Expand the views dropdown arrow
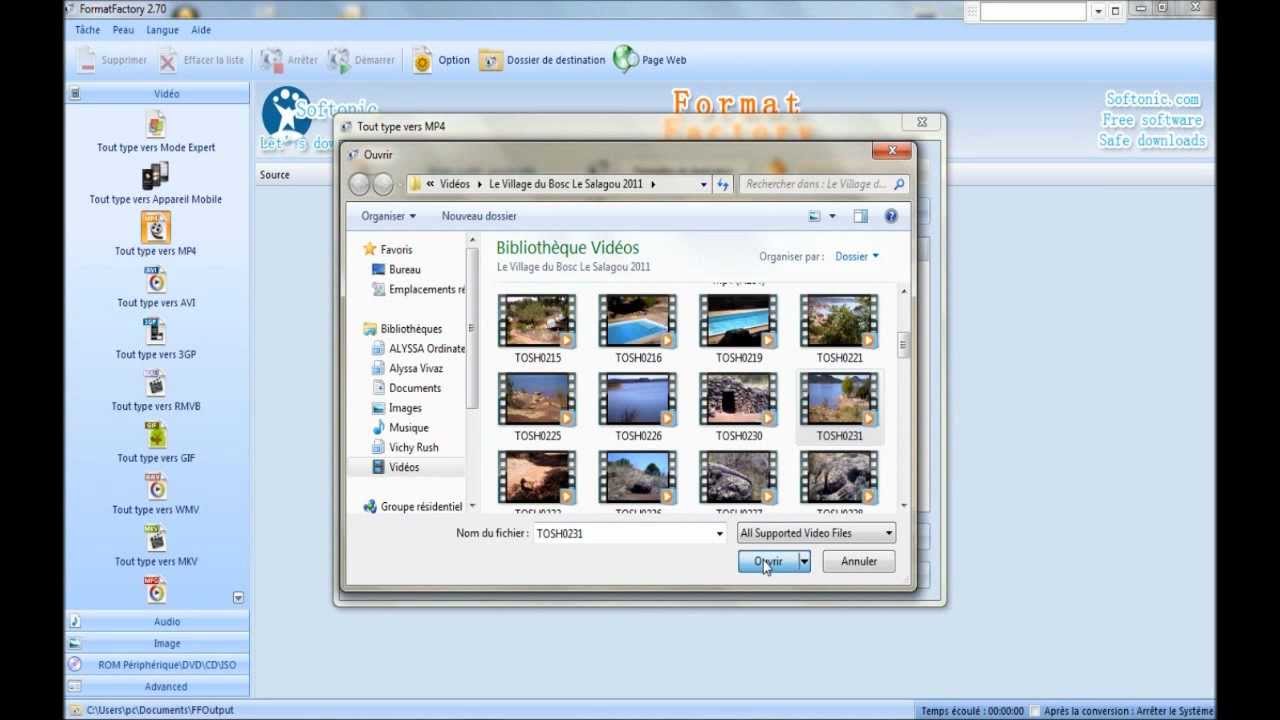 coord(832,216)
